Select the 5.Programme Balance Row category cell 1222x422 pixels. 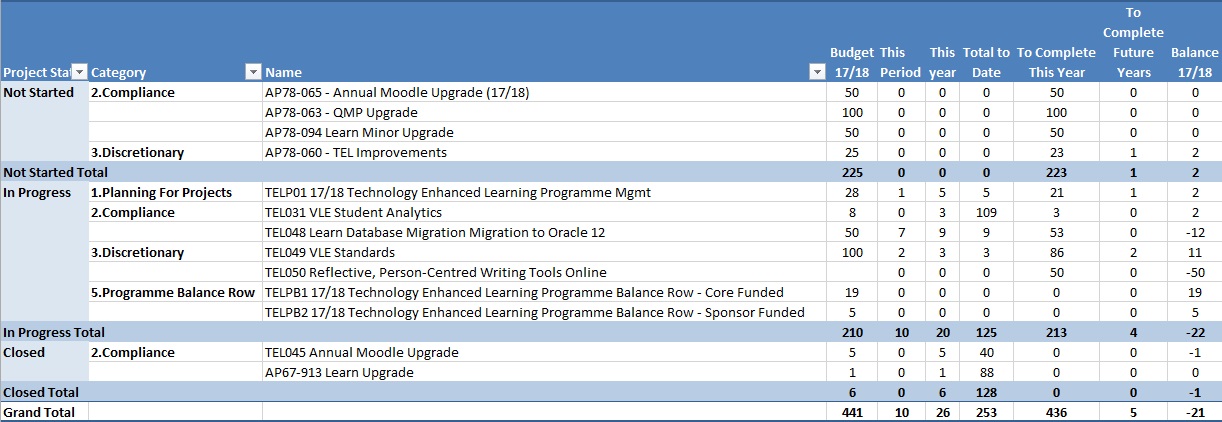(x=174, y=292)
